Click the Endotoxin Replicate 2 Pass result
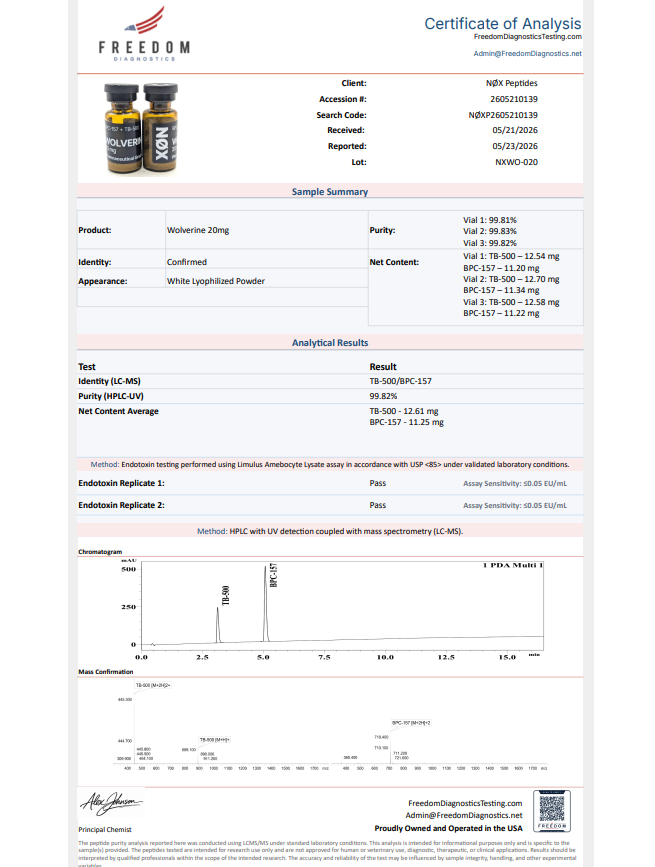655x867 pixels. pyautogui.click(x=378, y=505)
